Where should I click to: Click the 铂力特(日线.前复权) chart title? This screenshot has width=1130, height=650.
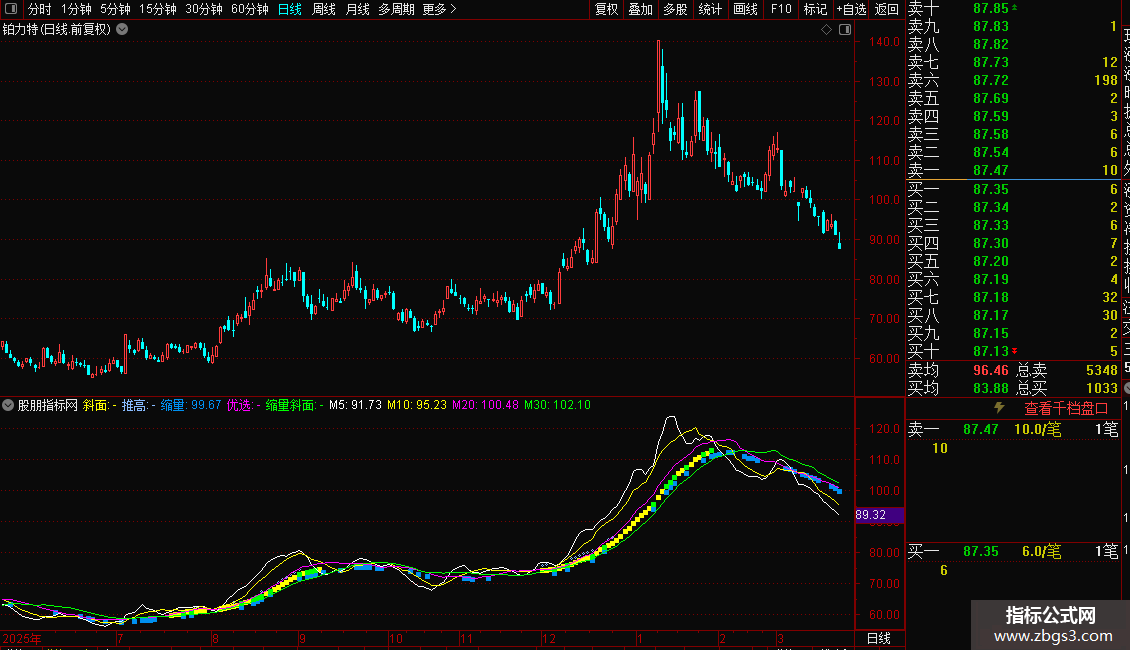coord(57,30)
